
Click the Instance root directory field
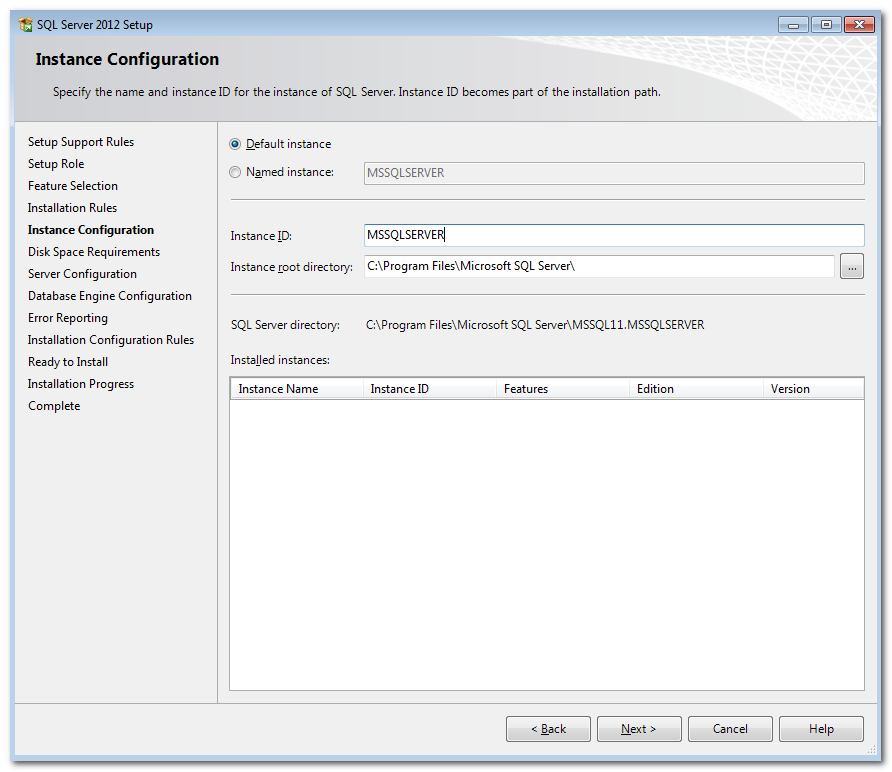click(x=599, y=266)
